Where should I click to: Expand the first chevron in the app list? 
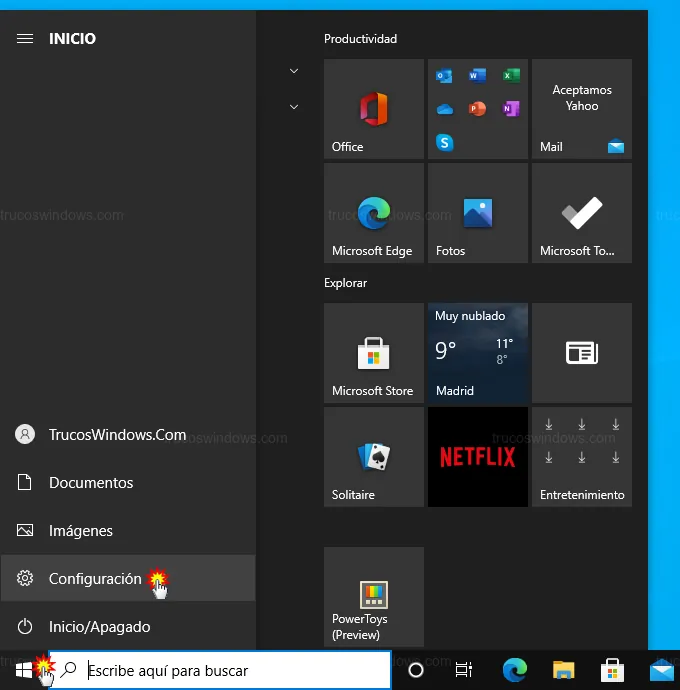(294, 71)
